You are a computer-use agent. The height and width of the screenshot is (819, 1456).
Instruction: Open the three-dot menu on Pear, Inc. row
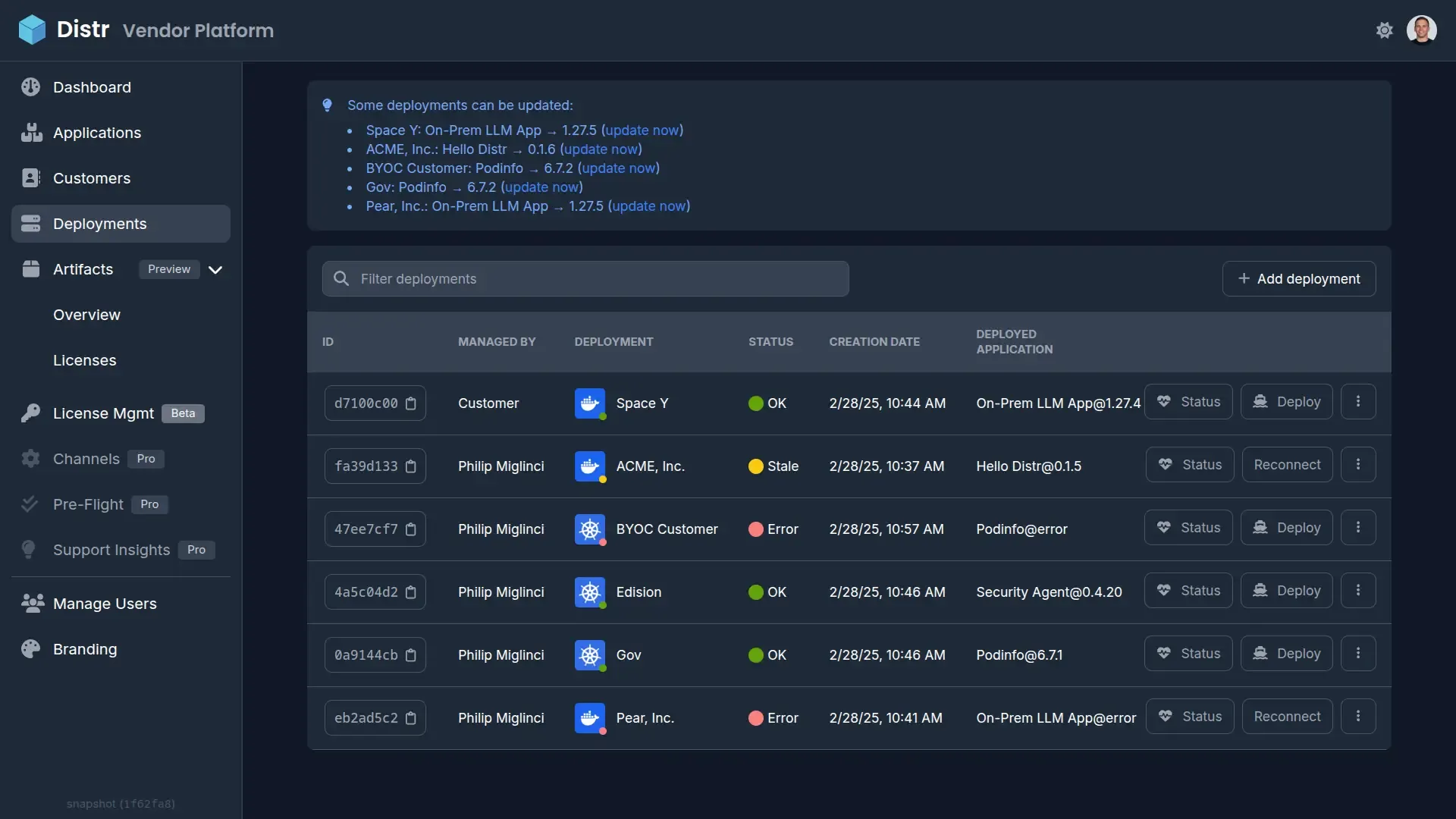1358,716
